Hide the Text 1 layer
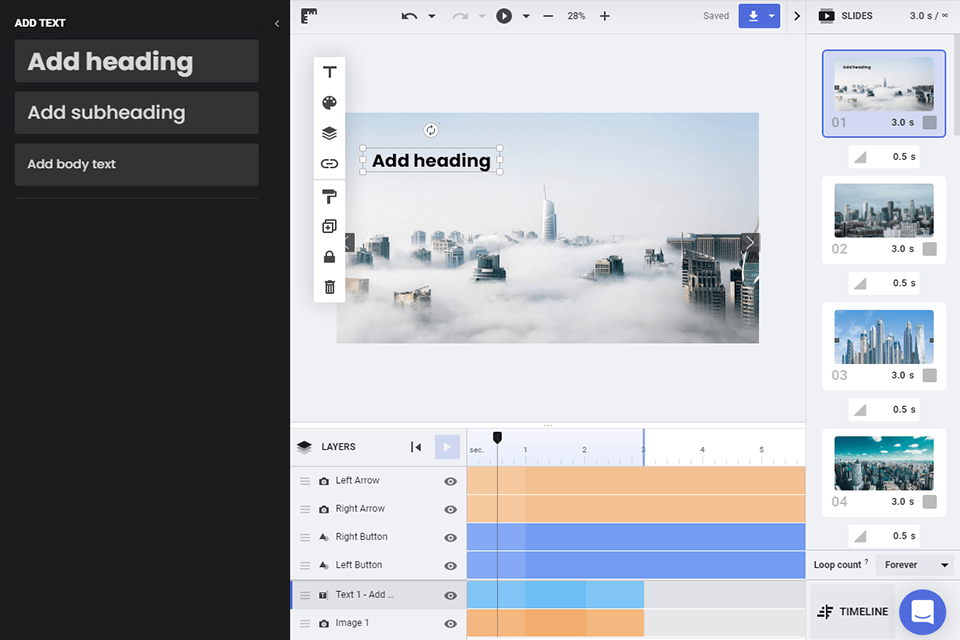960x640 pixels. (451, 595)
